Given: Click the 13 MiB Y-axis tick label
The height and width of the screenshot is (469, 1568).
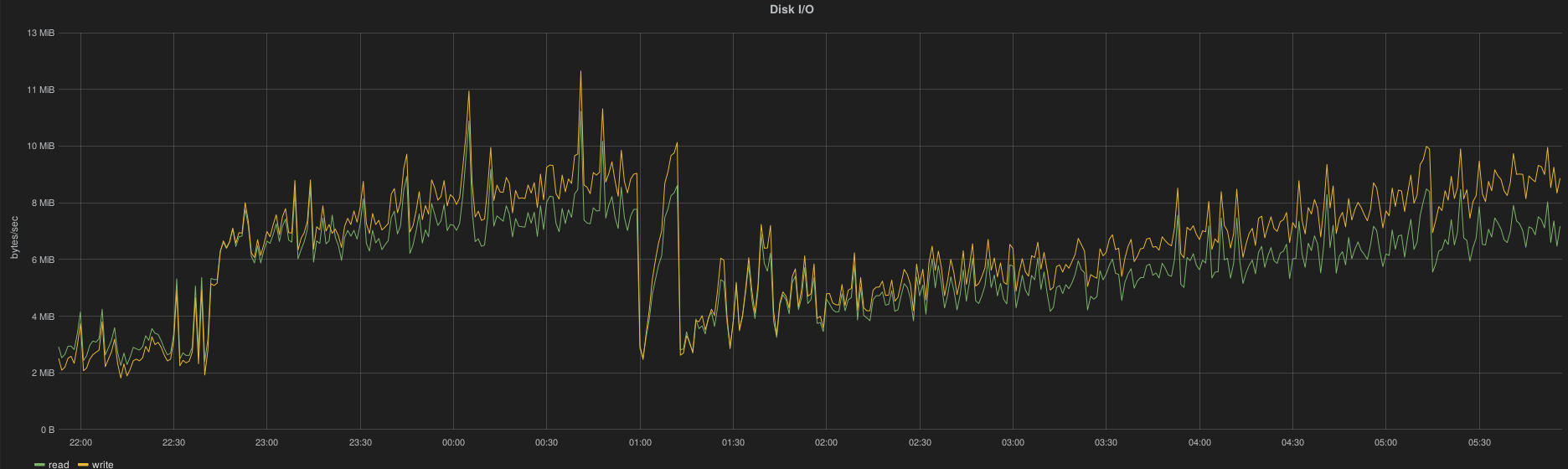Looking at the screenshot, I should [x=41, y=33].
